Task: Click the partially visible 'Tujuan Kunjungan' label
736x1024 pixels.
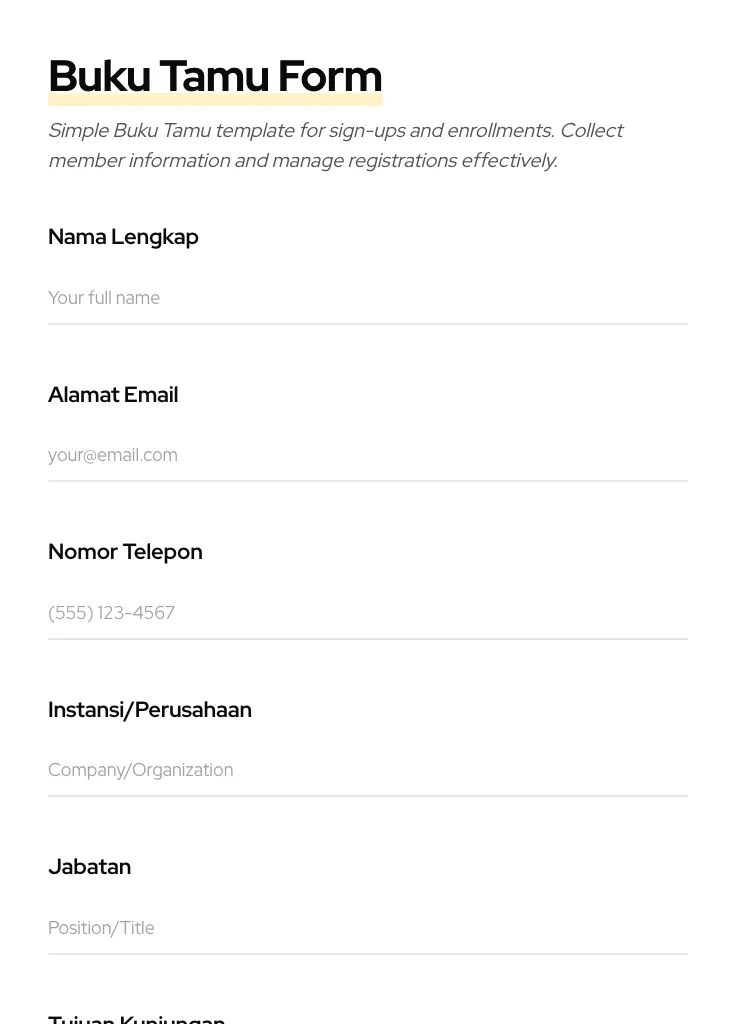Action: click(x=137, y=1018)
